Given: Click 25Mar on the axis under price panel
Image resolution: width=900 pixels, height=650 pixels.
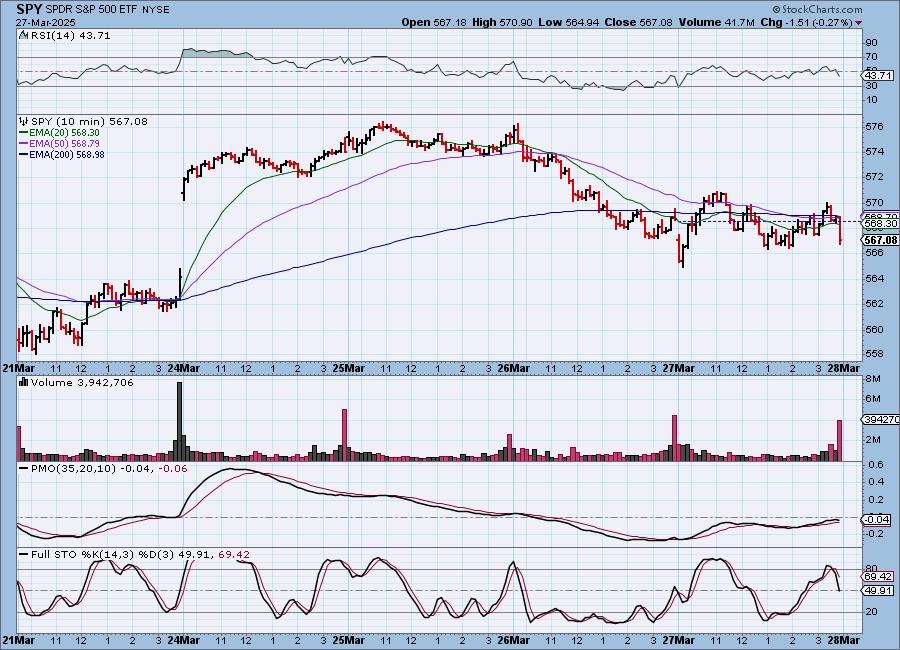Looking at the screenshot, I should [348, 368].
